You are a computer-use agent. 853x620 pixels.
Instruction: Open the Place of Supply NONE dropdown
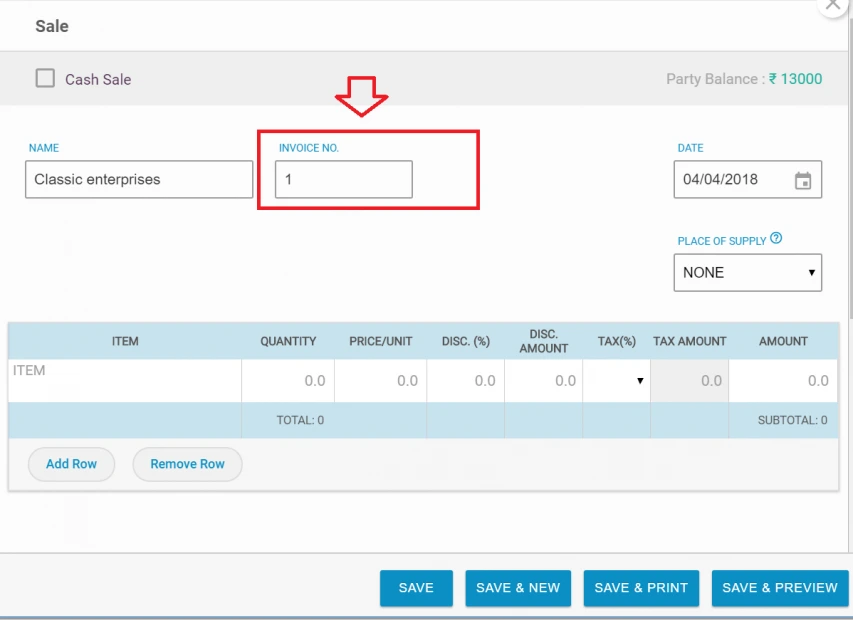point(747,272)
